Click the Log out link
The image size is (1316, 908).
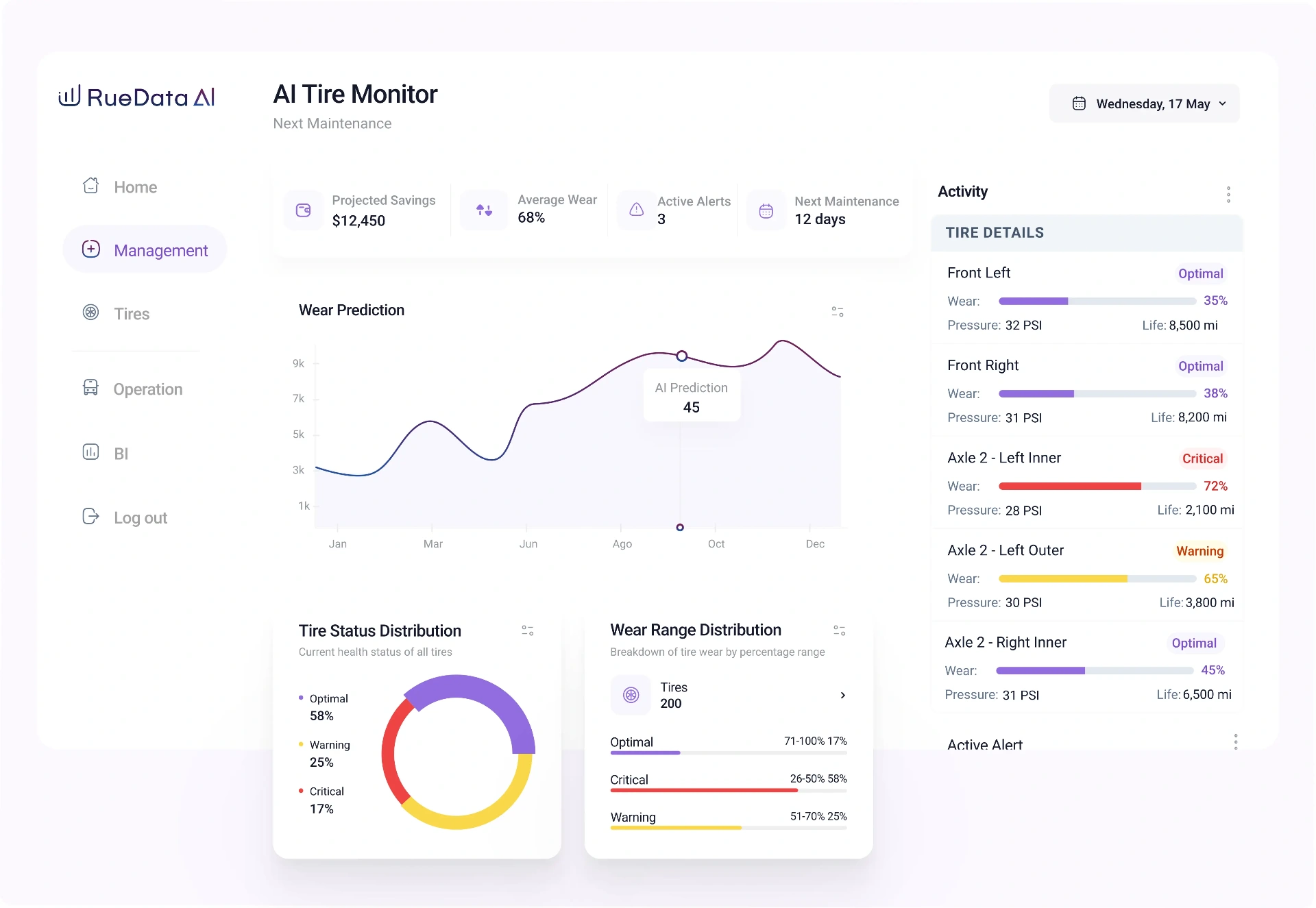click(x=141, y=518)
